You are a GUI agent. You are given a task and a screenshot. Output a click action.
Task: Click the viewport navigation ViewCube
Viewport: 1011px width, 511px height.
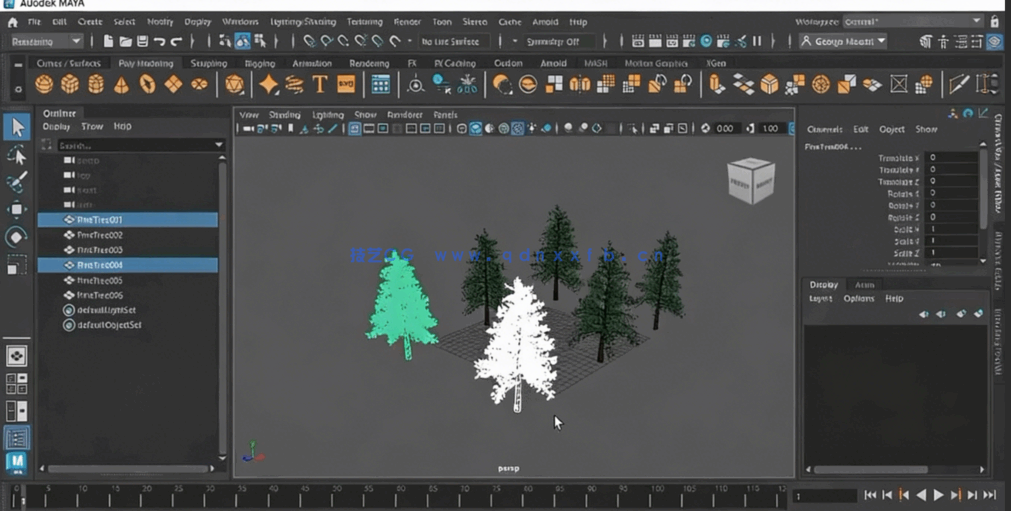click(x=750, y=181)
